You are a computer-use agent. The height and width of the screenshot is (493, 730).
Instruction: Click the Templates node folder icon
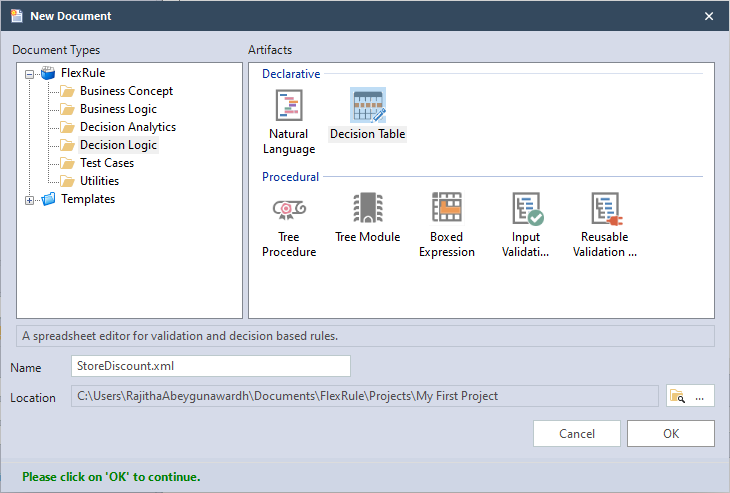click(48, 199)
